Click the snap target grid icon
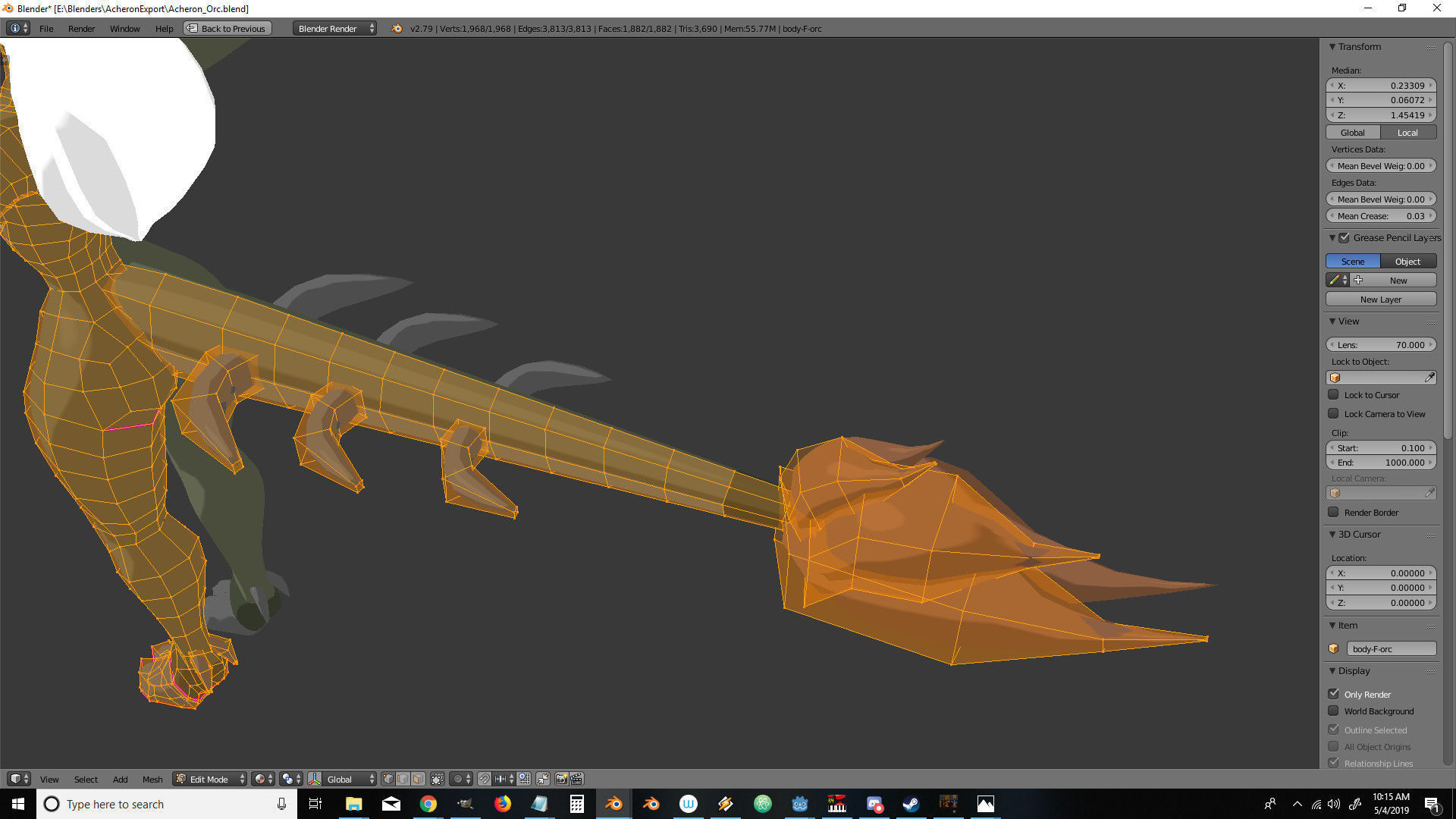Viewport: 1456px width, 819px height. tap(524, 779)
